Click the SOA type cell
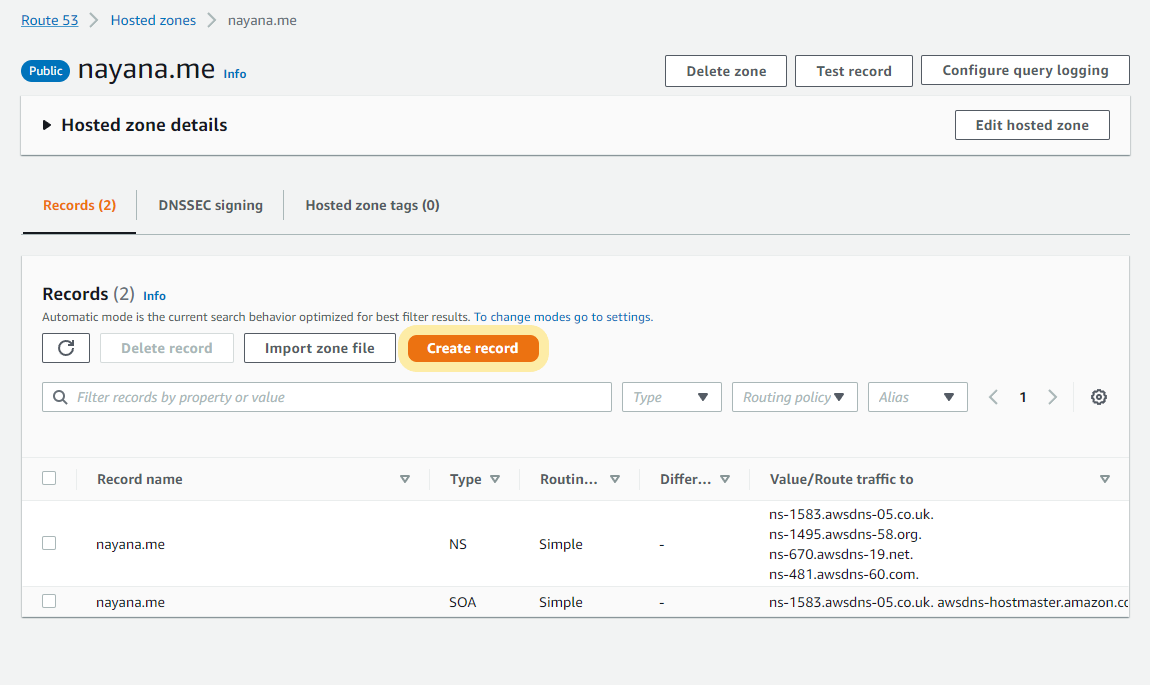Screen dimensions: 1150x685 [x=463, y=602]
